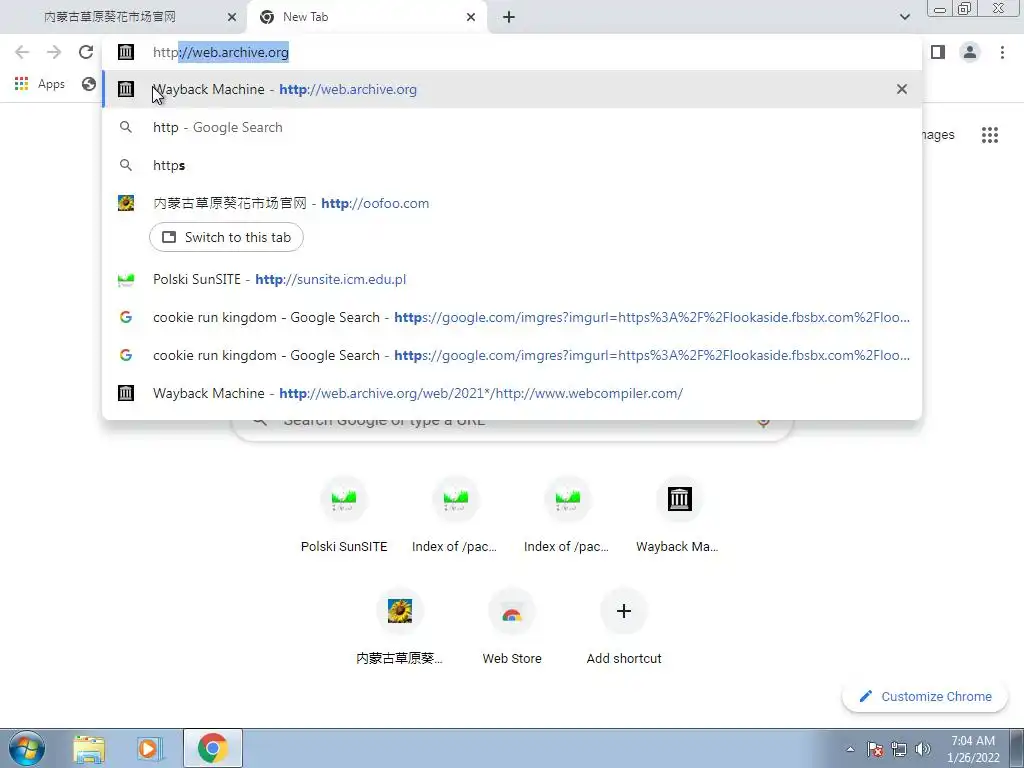Viewport: 1024px width, 768px height.
Task: Close the 内蒙古草原葵花市场官网 tab
Action: 232,18
